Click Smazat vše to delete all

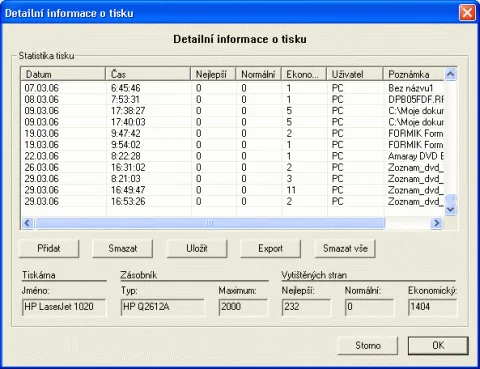coord(345,248)
